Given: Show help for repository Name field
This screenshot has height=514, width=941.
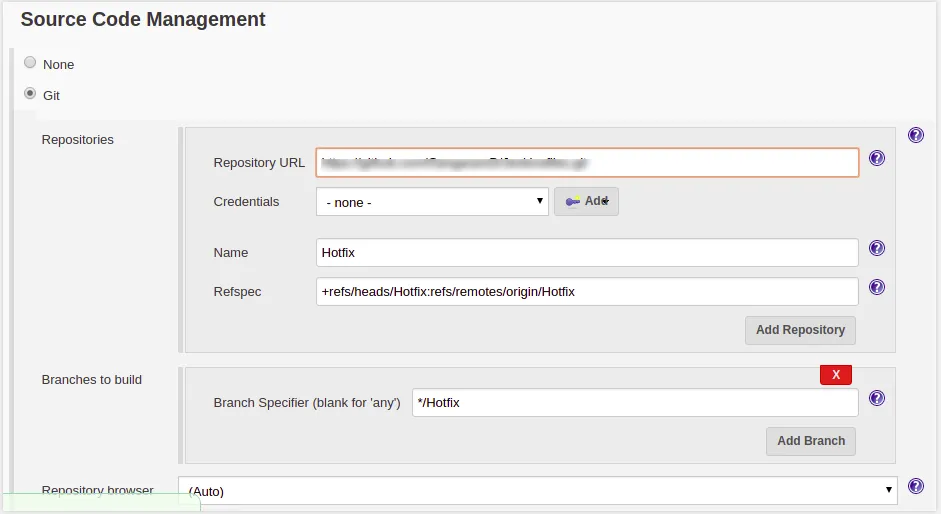Looking at the screenshot, I should [x=877, y=248].
